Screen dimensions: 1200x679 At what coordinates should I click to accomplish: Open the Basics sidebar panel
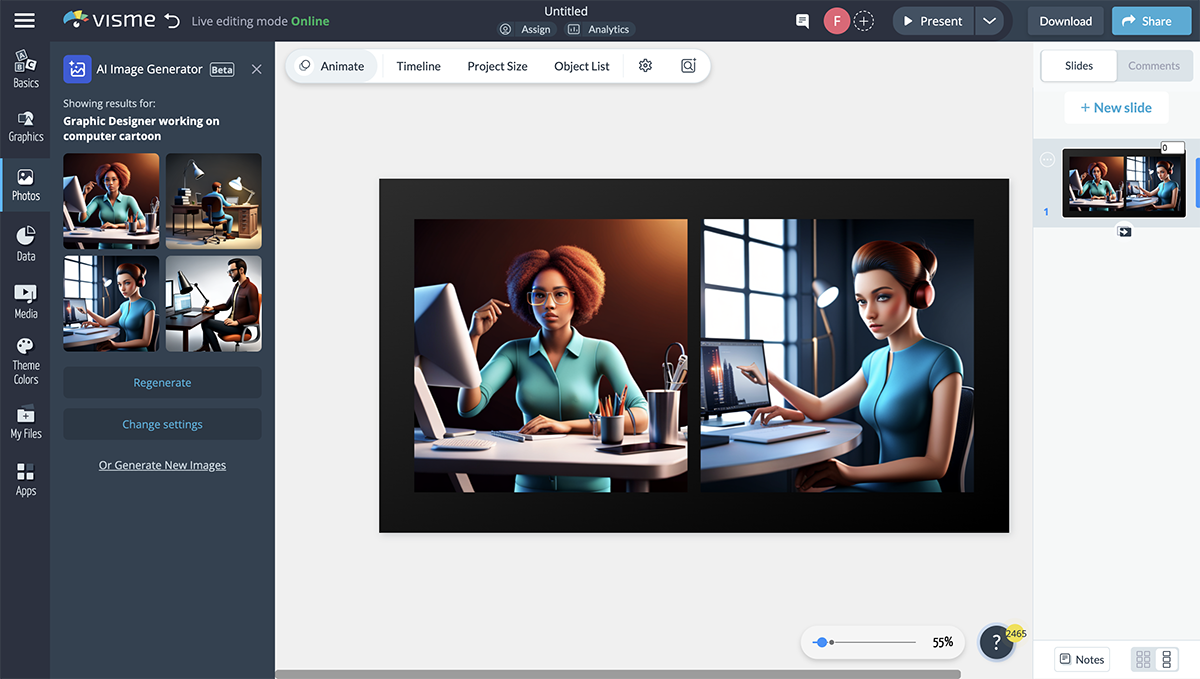(x=26, y=70)
